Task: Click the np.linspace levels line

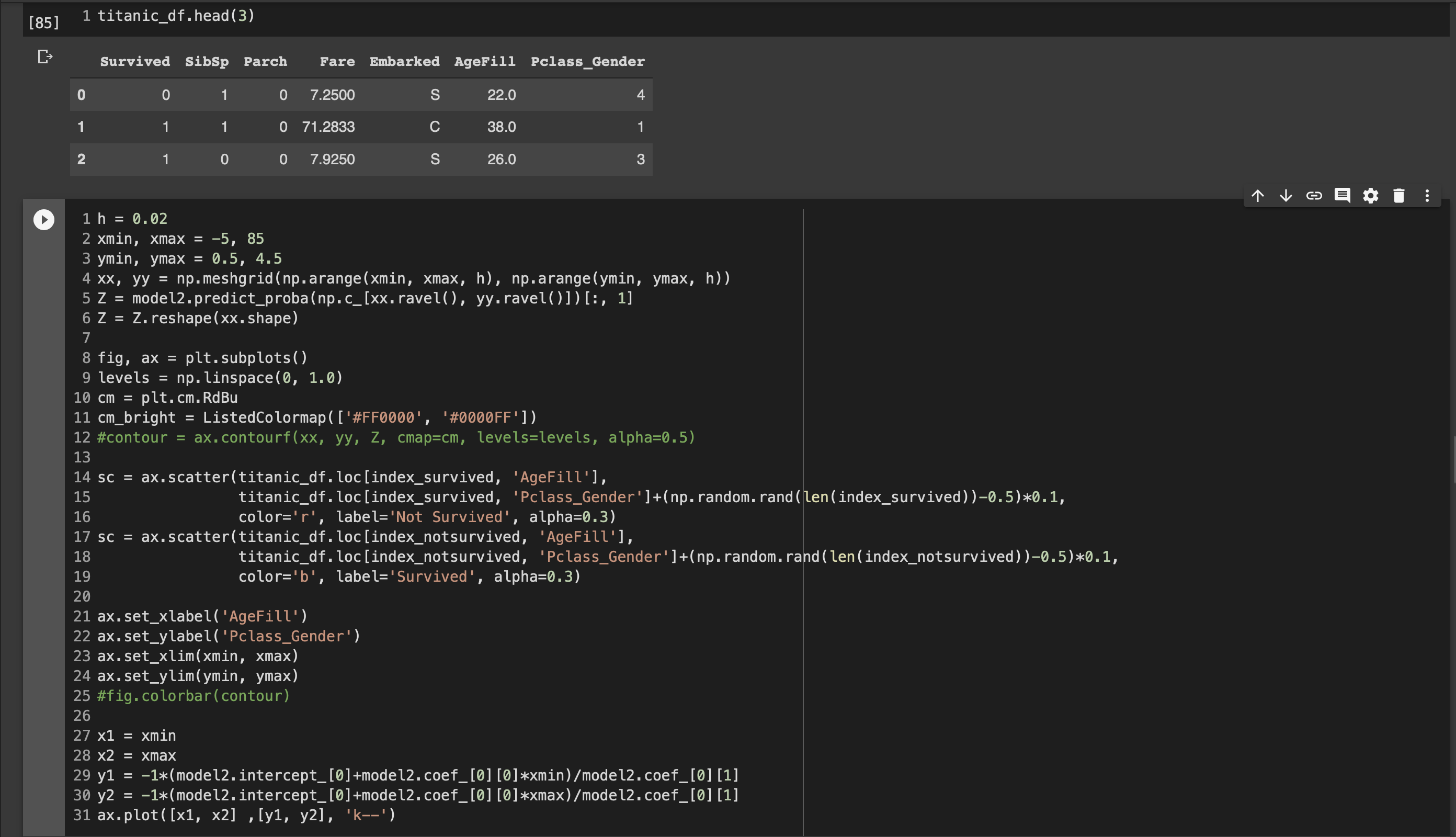Action: pos(220,378)
